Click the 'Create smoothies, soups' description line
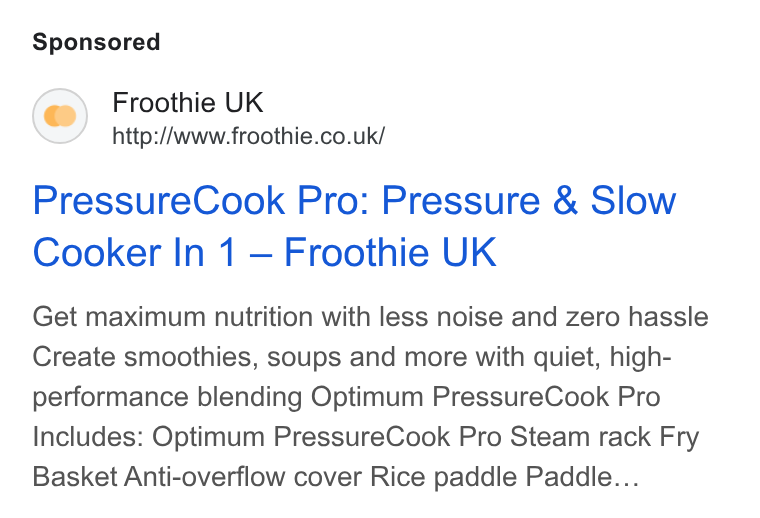The image size is (760, 518). tap(352, 357)
